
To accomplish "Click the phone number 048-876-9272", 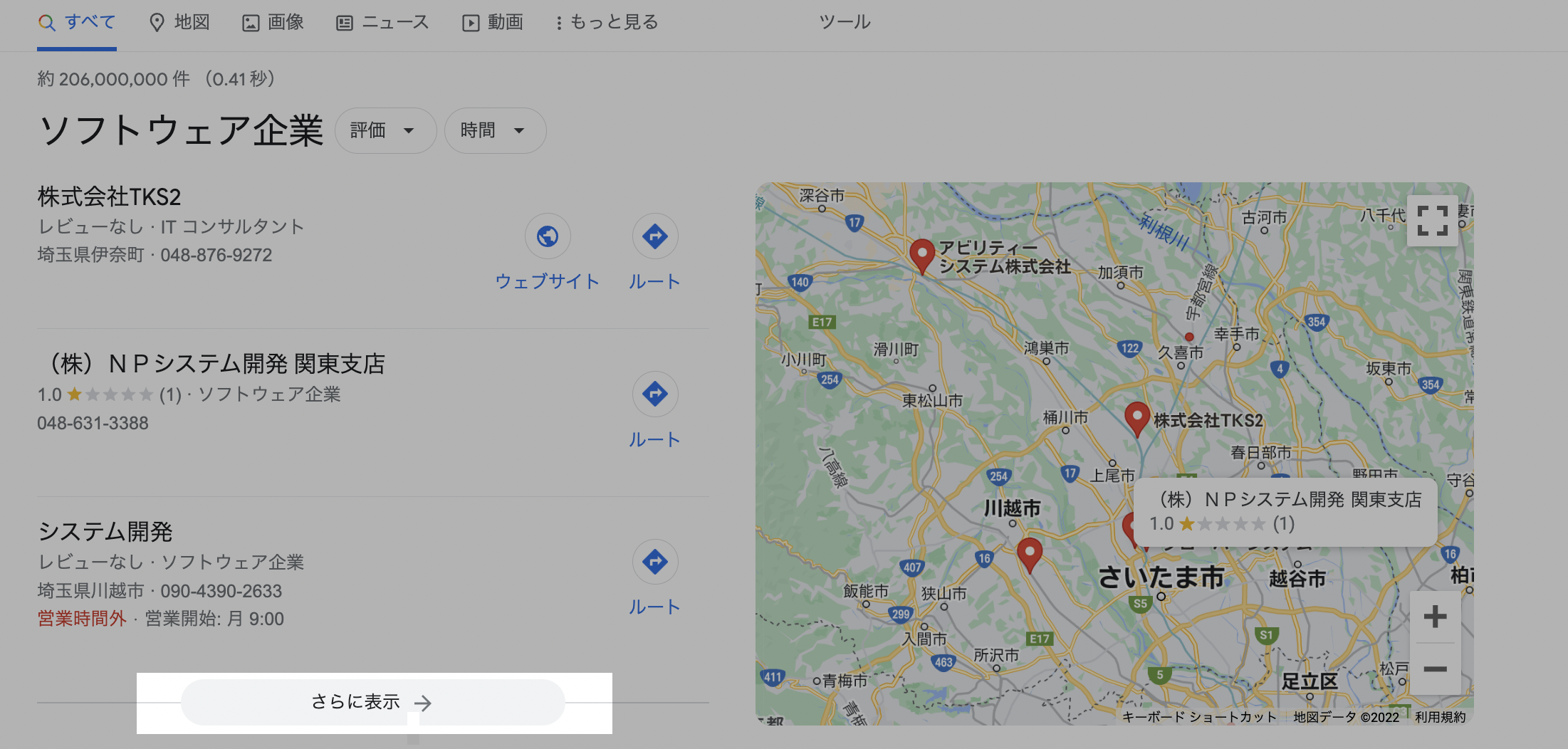I will (216, 255).
